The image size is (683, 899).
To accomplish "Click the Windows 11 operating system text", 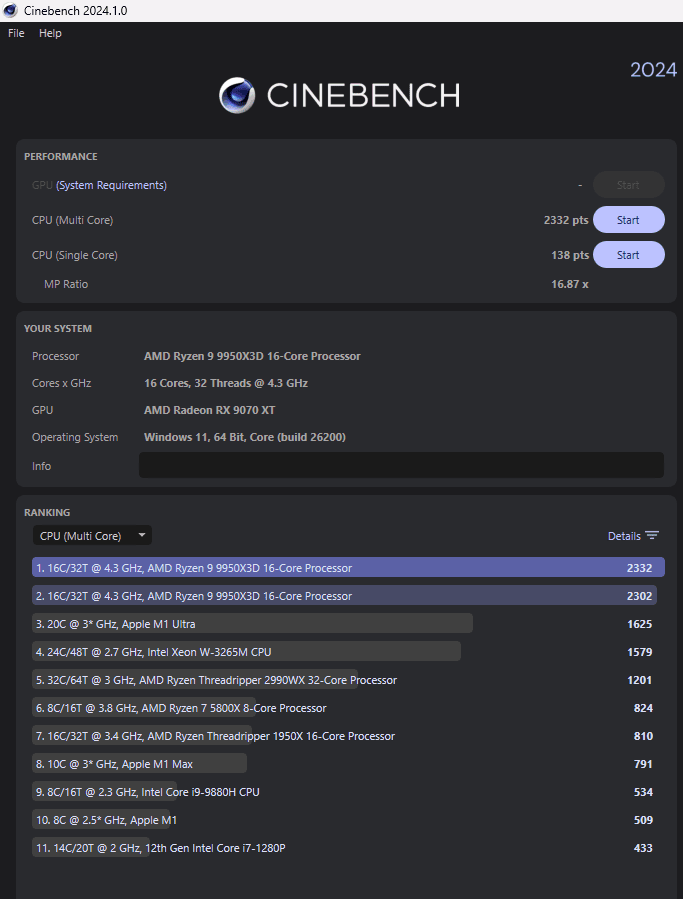I will pyautogui.click(x=245, y=437).
